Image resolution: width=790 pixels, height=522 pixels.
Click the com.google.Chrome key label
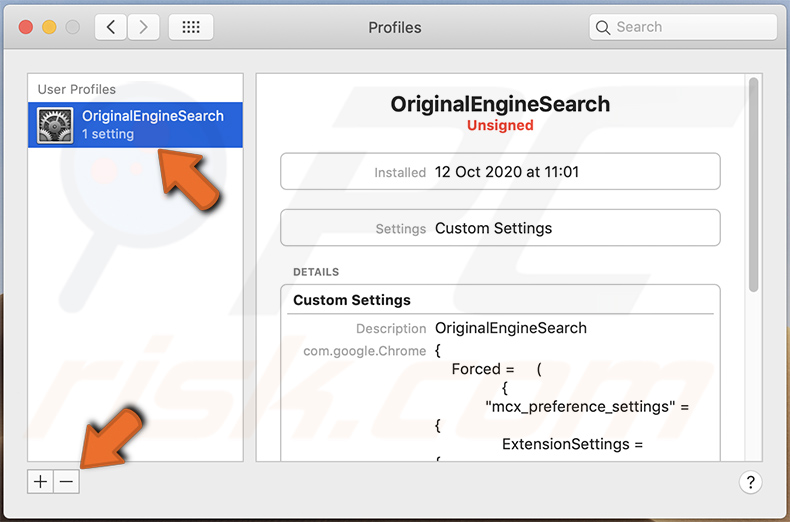364,351
